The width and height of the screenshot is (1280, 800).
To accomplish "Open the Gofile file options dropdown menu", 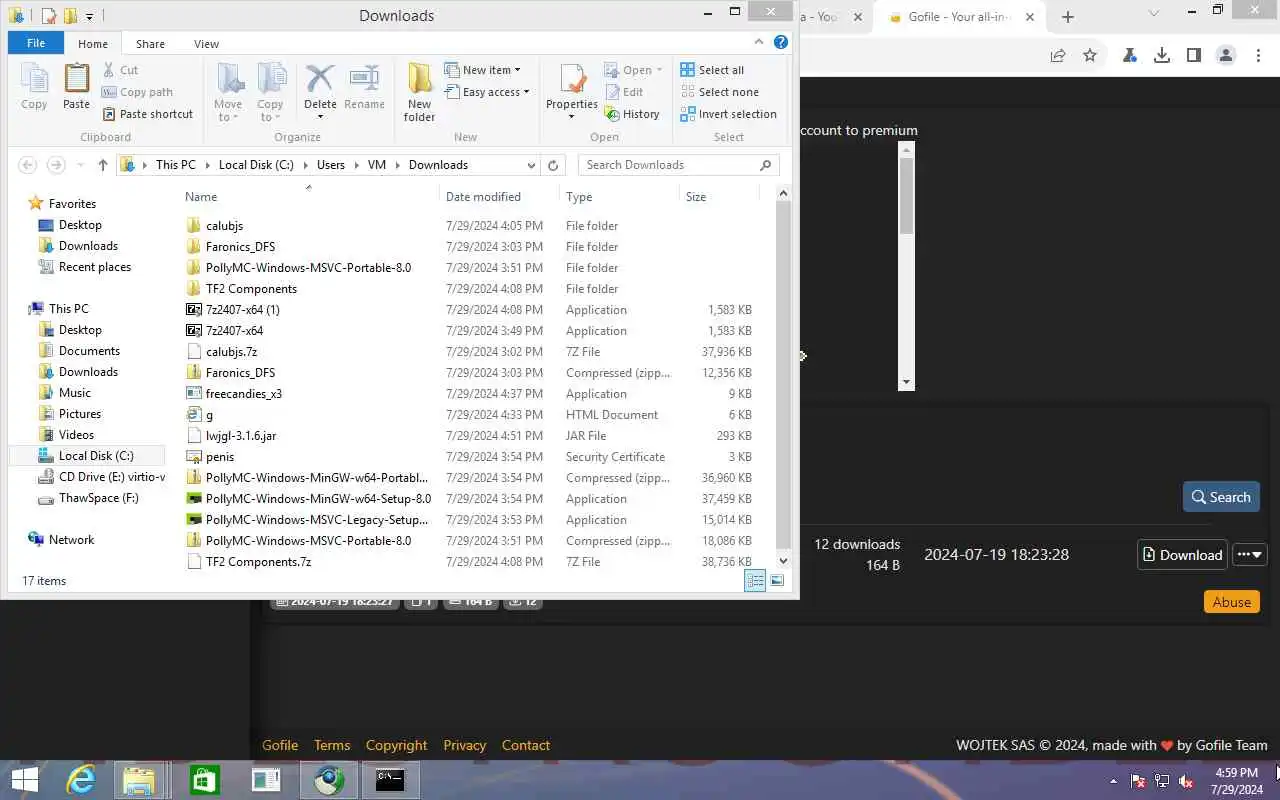I will [1250, 554].
